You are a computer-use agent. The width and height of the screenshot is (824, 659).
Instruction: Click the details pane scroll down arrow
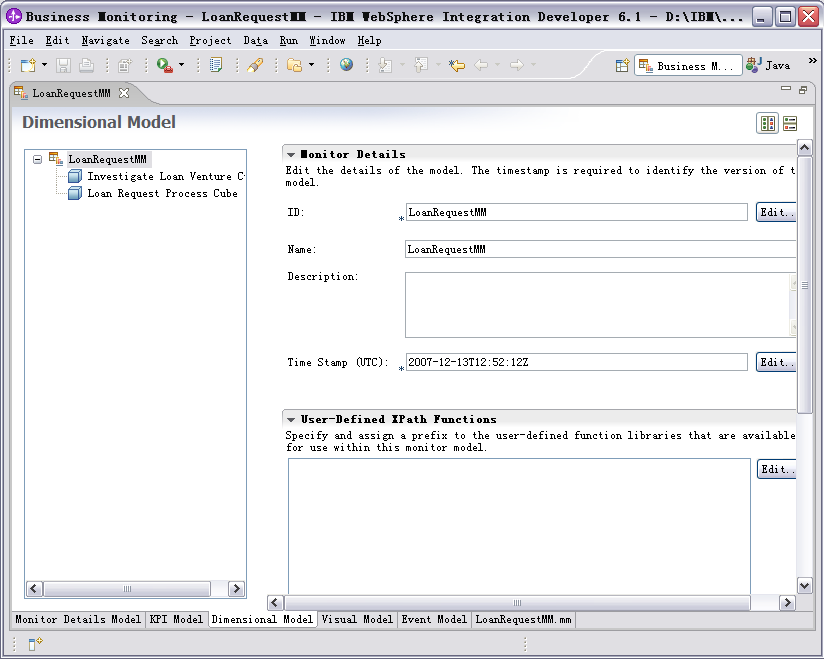click(805, 585)
